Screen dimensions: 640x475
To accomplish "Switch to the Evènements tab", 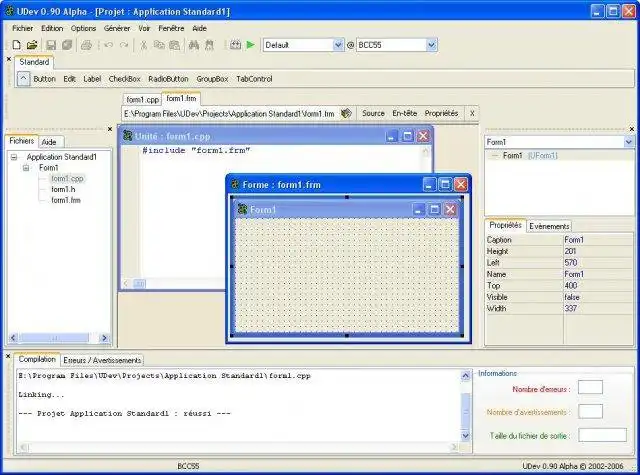I will click(x=549, y=226).
